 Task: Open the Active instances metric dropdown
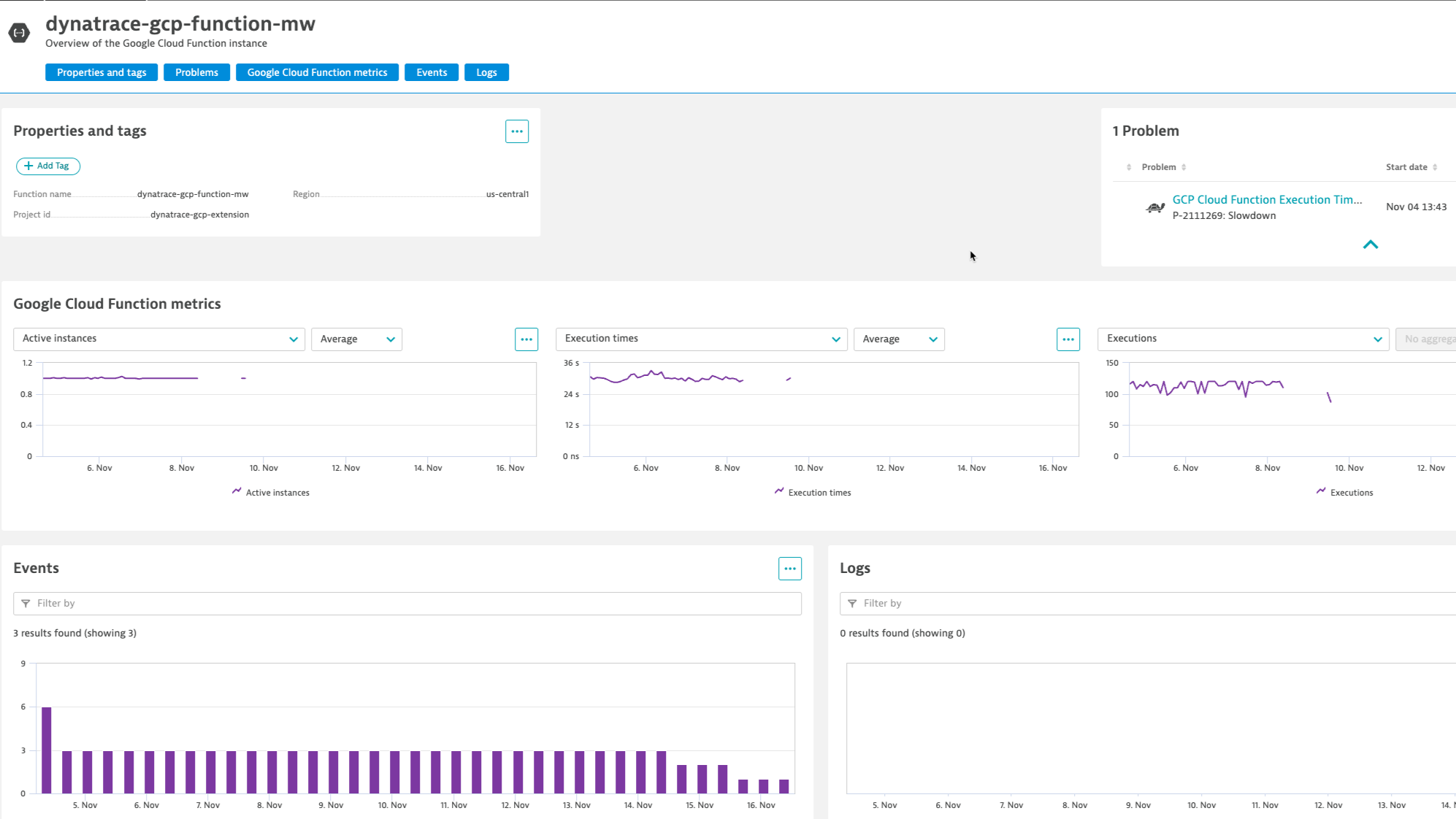tap(159, 339)
